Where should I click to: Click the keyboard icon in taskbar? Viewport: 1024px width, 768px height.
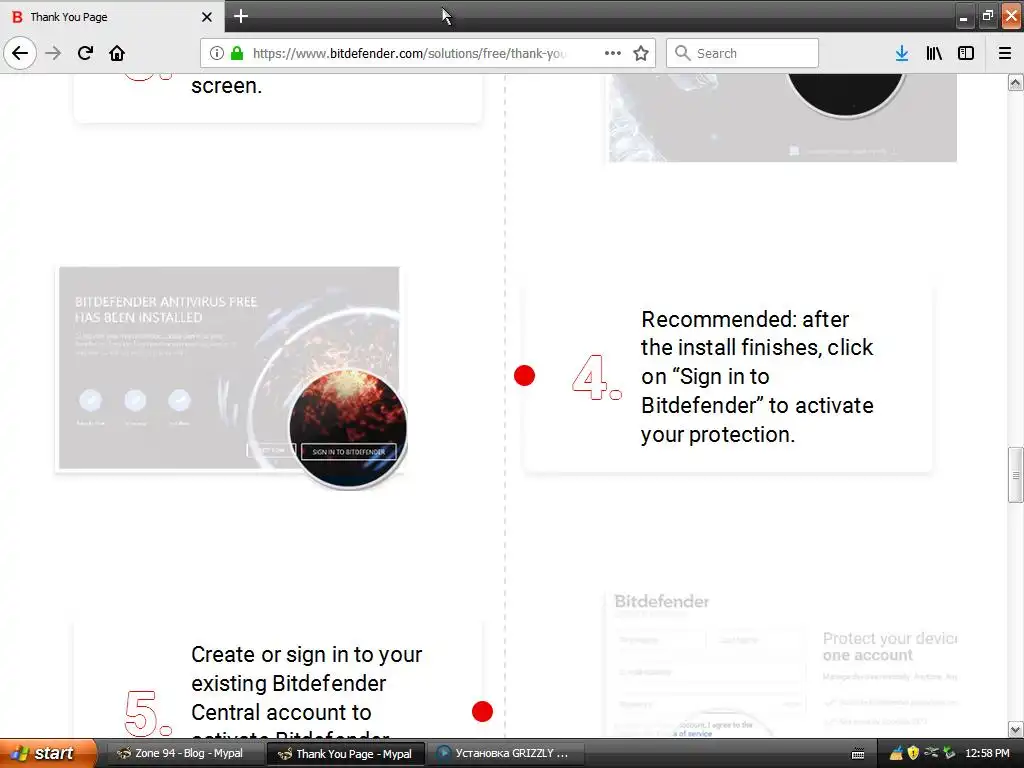[x=858, y=754]
